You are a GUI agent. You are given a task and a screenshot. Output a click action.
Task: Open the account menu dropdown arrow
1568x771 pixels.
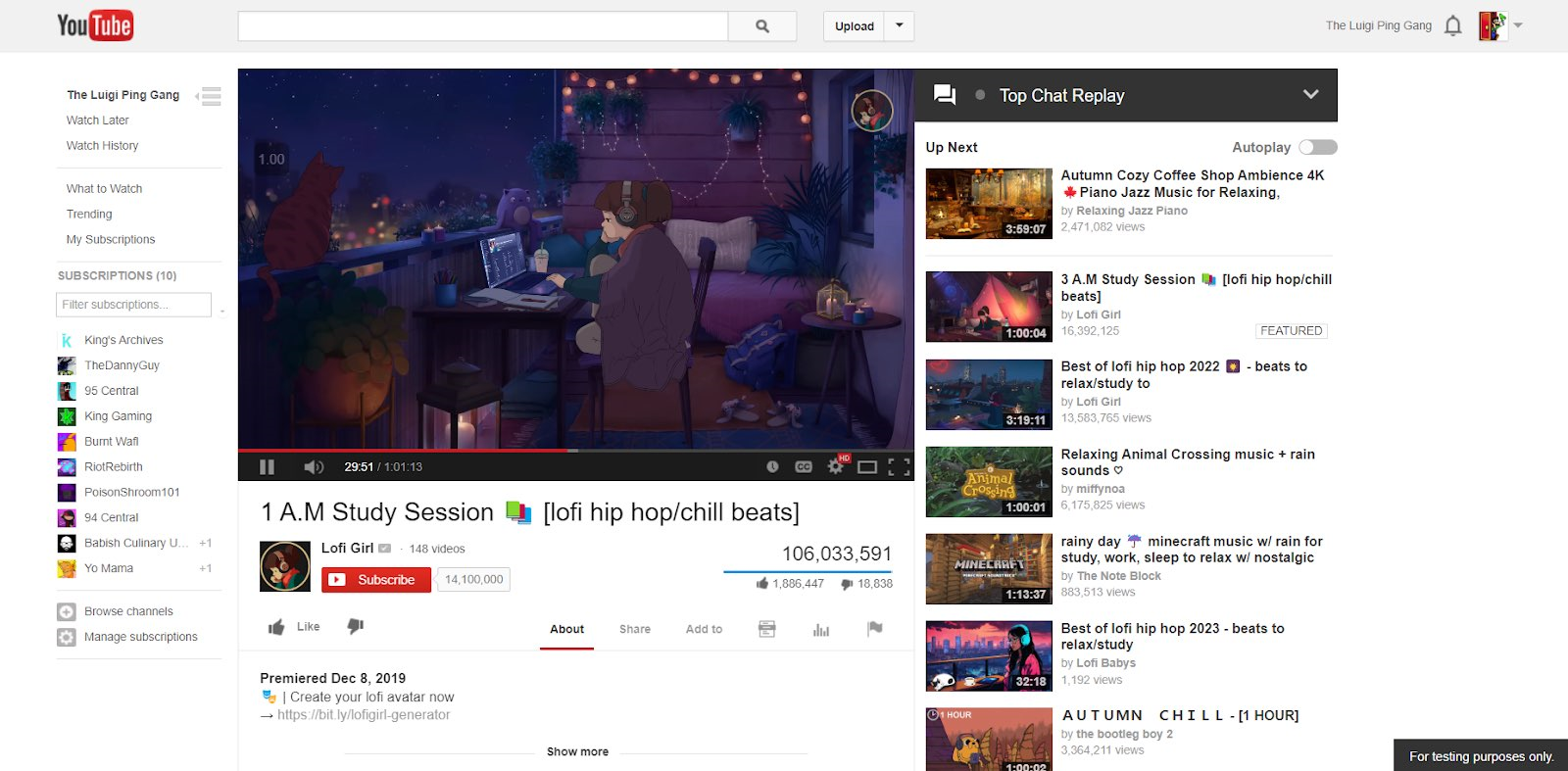click(1518, 25)
